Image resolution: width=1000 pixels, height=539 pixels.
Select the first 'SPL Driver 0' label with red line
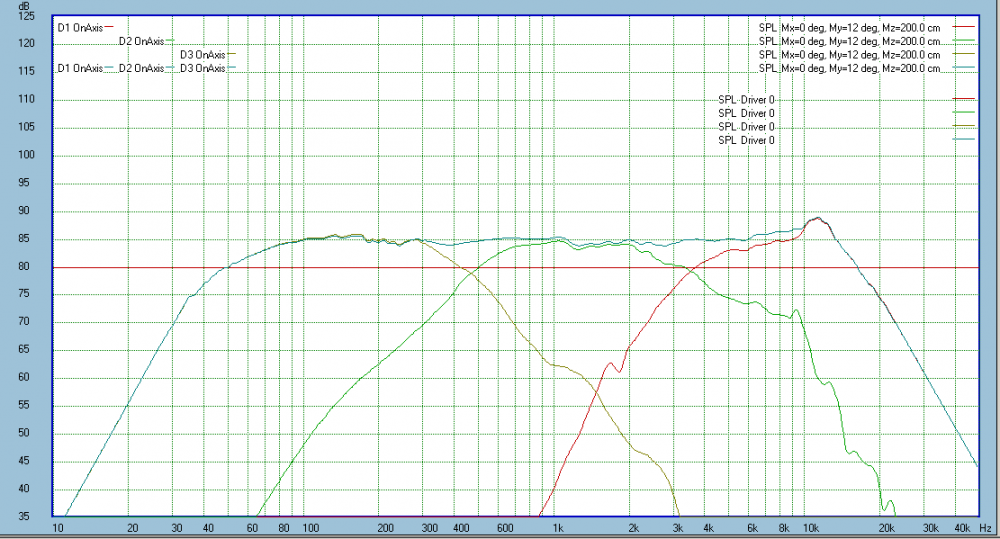click(x=746, y=100)
